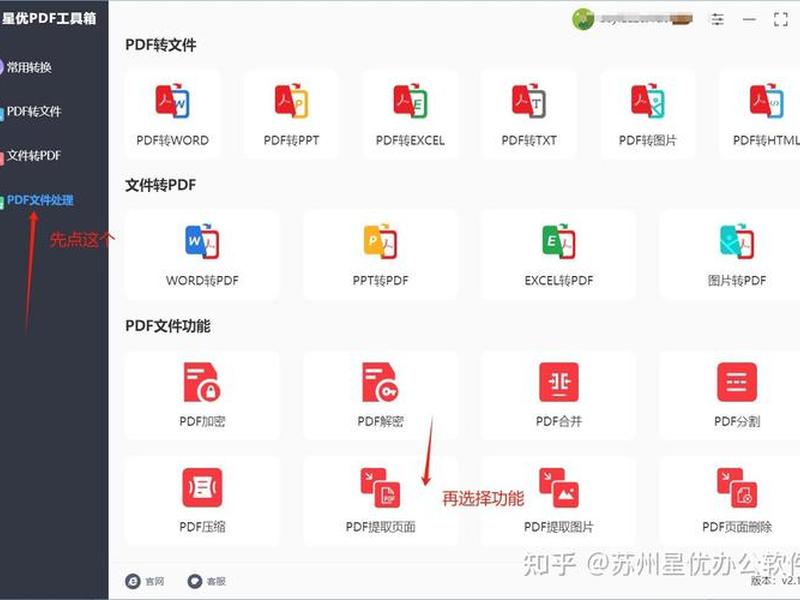Open the WORD转PDF converter
The width and height of the screenshot is (800, 600).
tap(202, 255)
